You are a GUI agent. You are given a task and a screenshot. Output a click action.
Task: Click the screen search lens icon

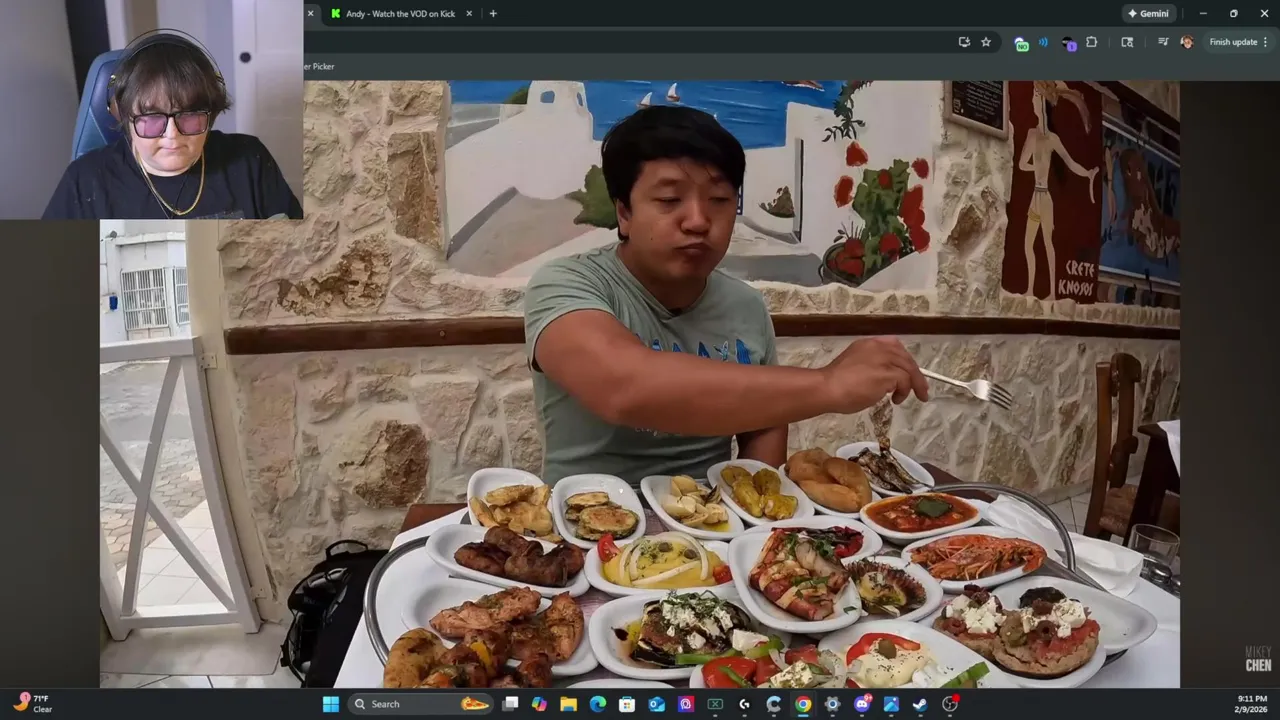tap(1127, 42)
